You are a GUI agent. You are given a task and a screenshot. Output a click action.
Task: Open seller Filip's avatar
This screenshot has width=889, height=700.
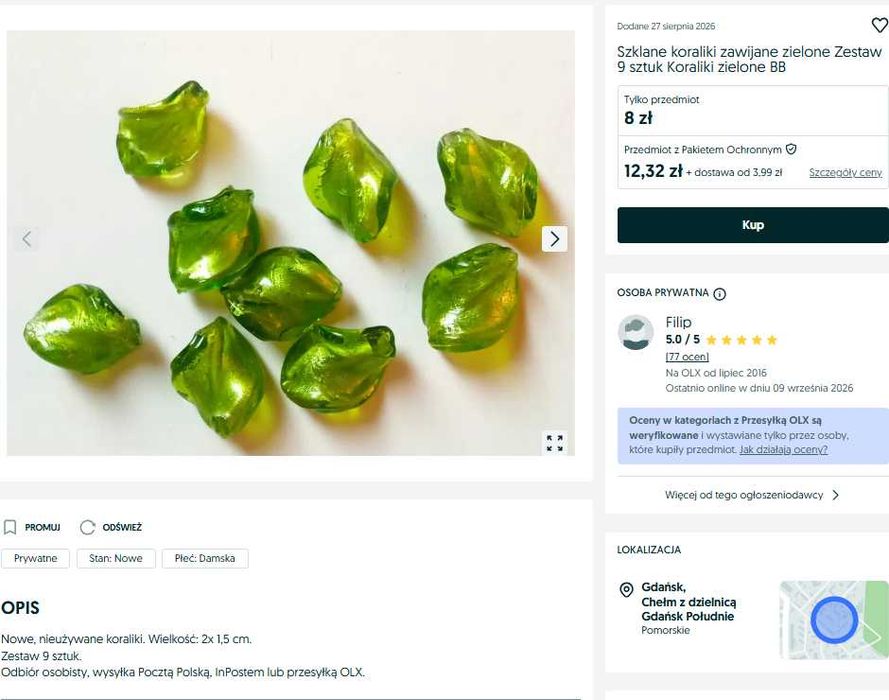click(x=636, y=332)
